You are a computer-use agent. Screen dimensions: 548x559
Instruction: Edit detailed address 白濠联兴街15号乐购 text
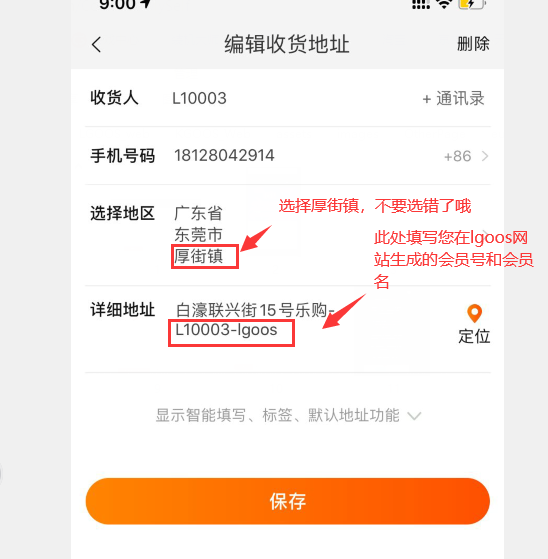click(255, 310)
